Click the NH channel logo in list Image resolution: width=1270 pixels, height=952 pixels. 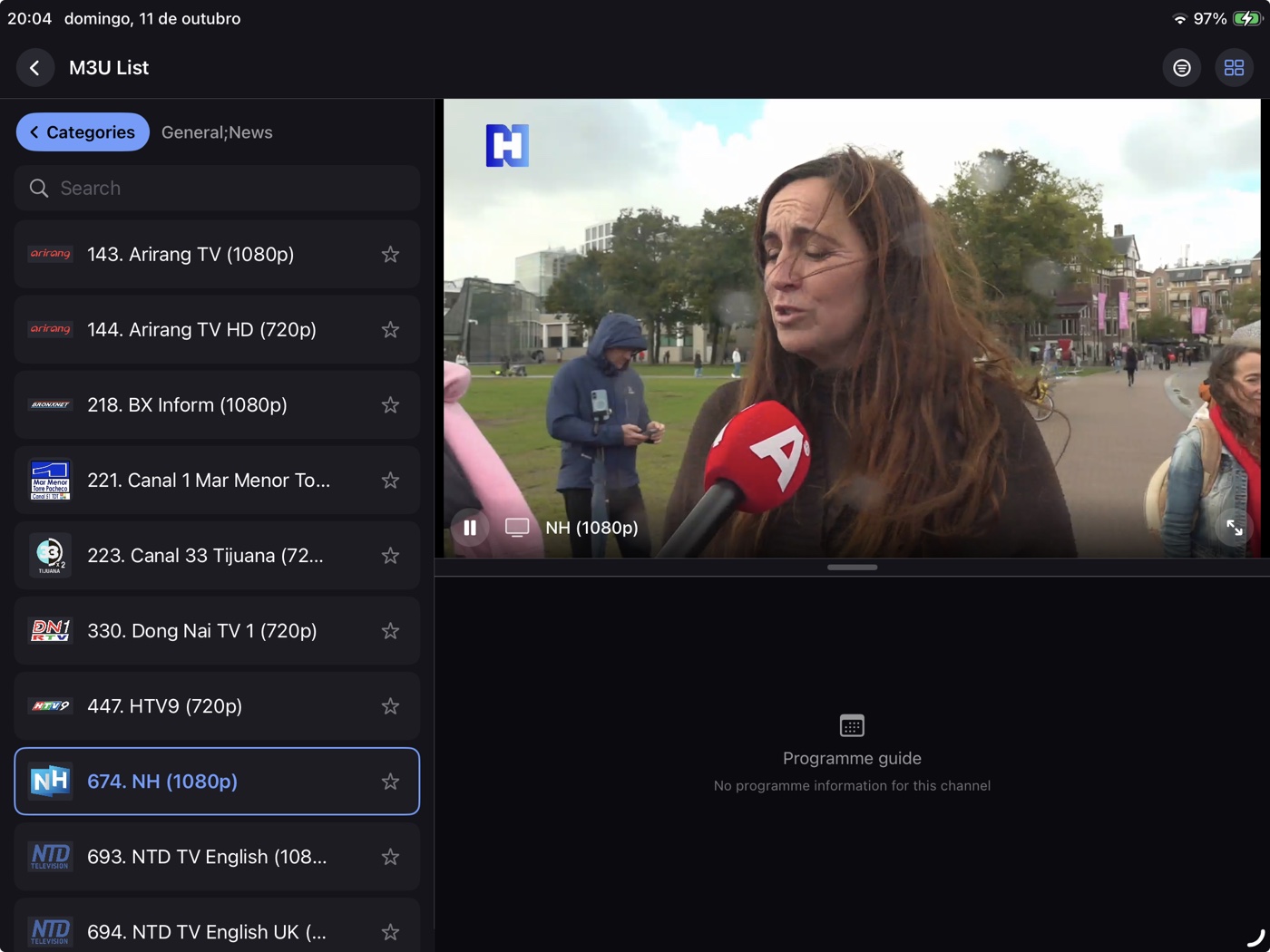[x=50, y=782]
